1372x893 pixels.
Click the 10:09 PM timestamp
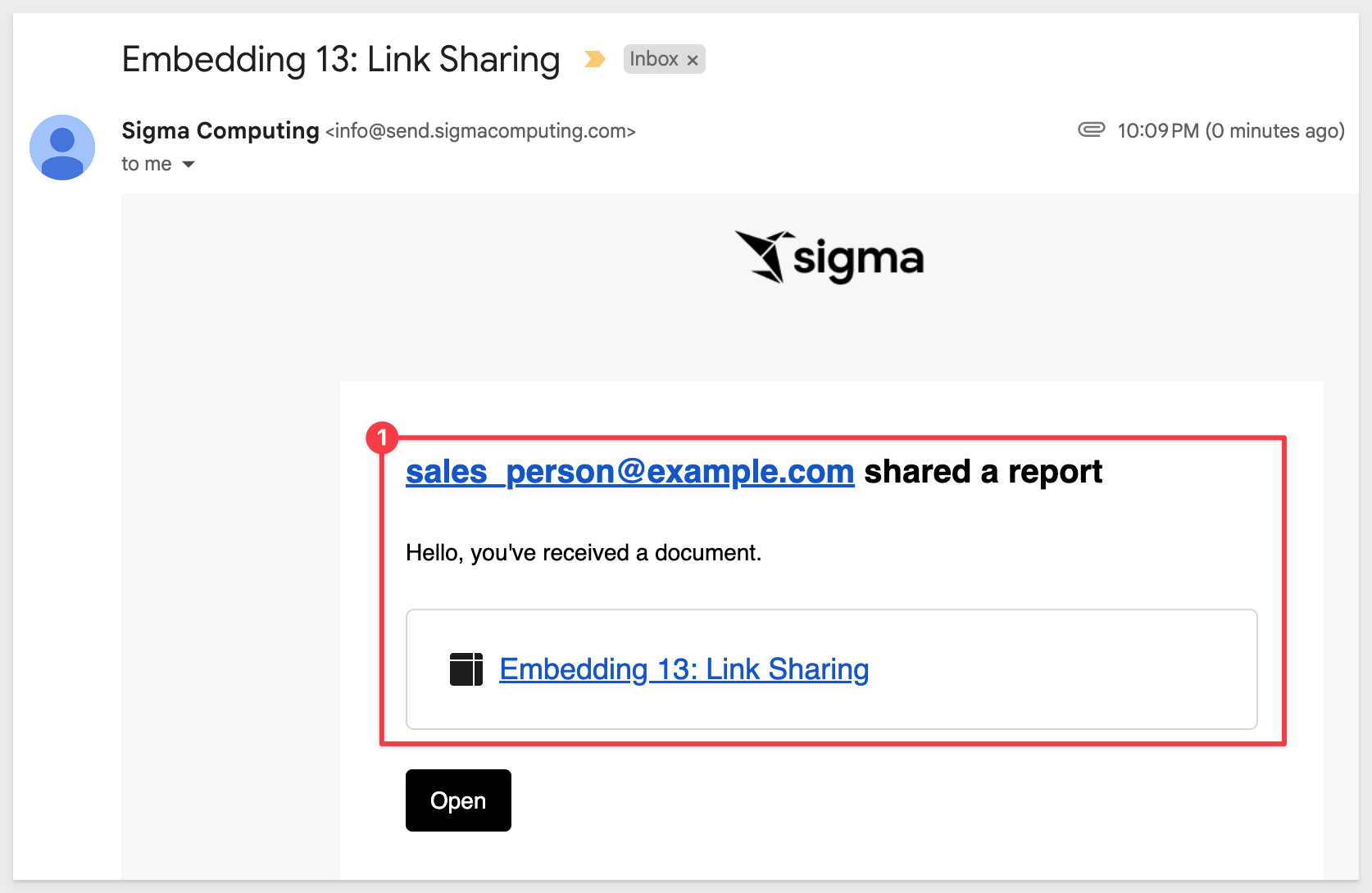[x=1157, y=131]
